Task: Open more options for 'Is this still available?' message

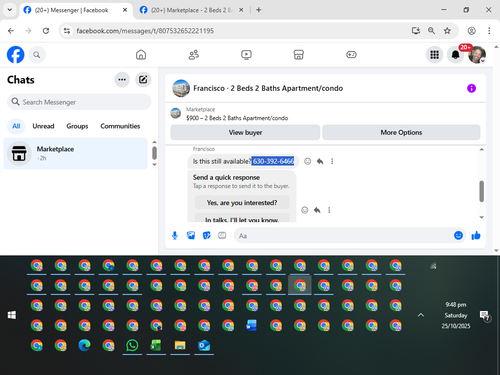Action: pyautogui.click(x=332, y=161)
